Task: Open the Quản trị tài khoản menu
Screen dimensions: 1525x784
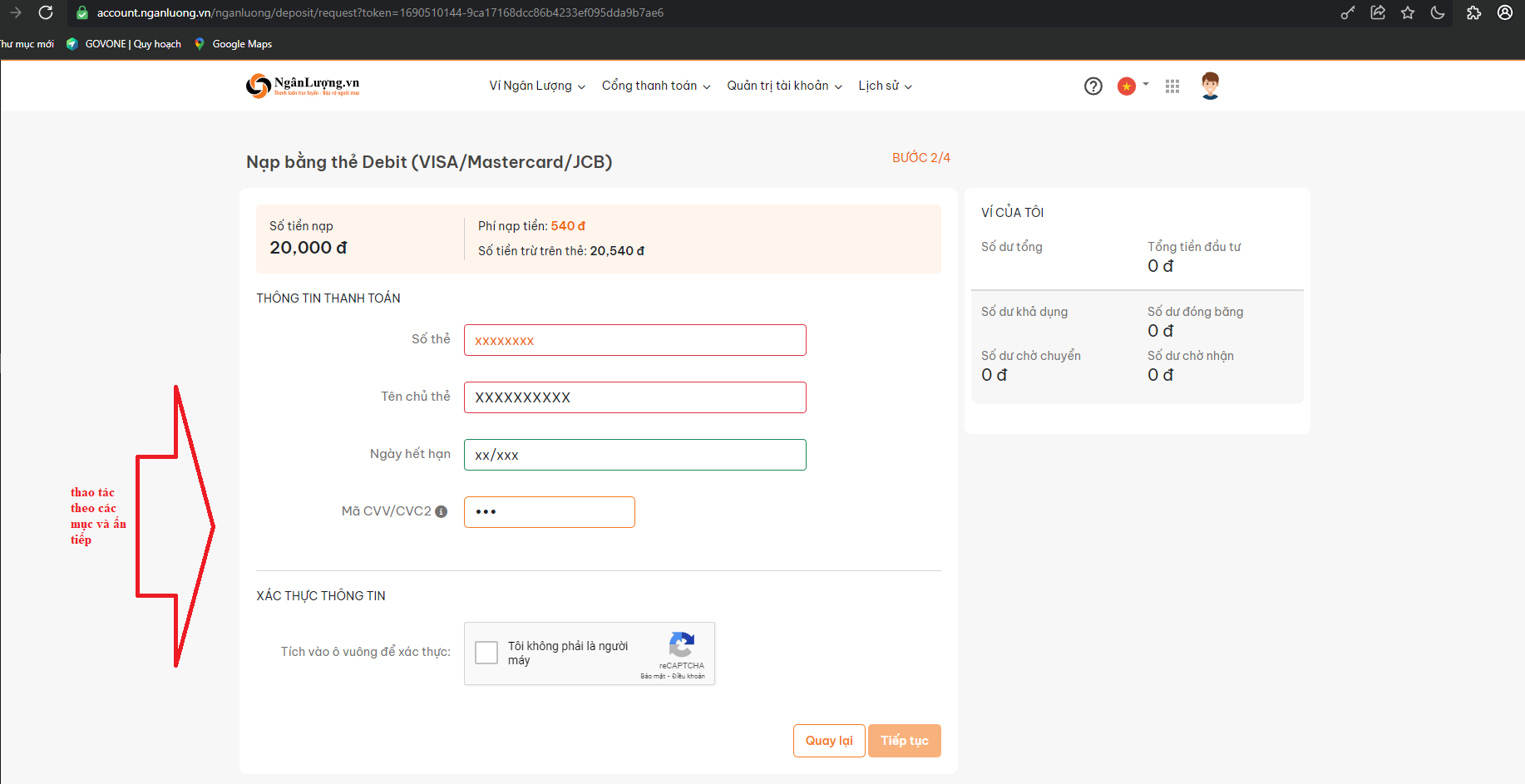Action: tap(784, 86)
